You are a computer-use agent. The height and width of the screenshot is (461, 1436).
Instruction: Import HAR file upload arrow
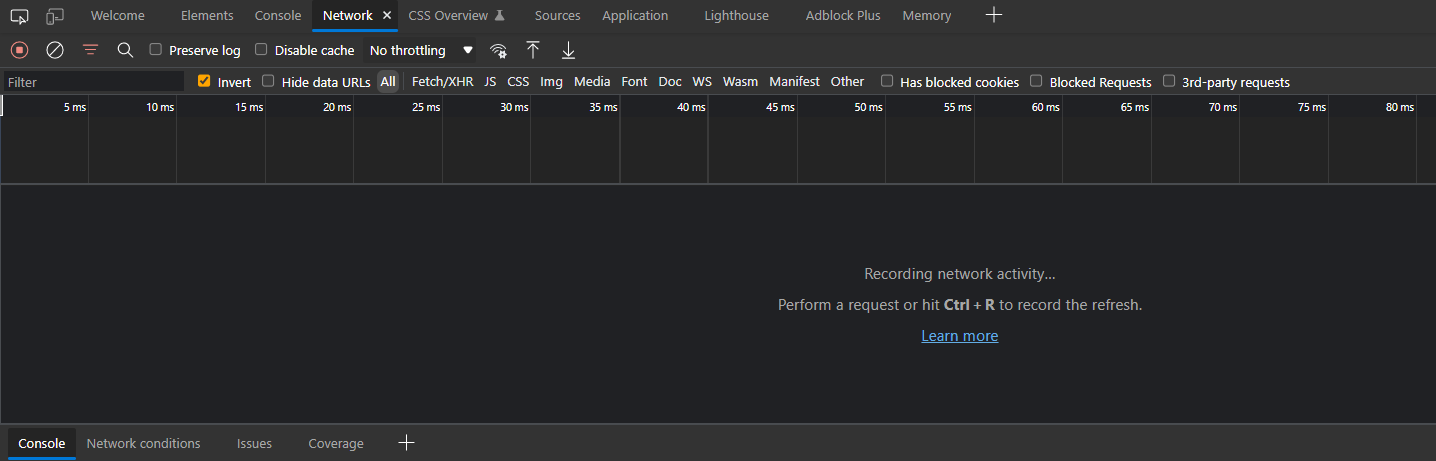[533, 49]
